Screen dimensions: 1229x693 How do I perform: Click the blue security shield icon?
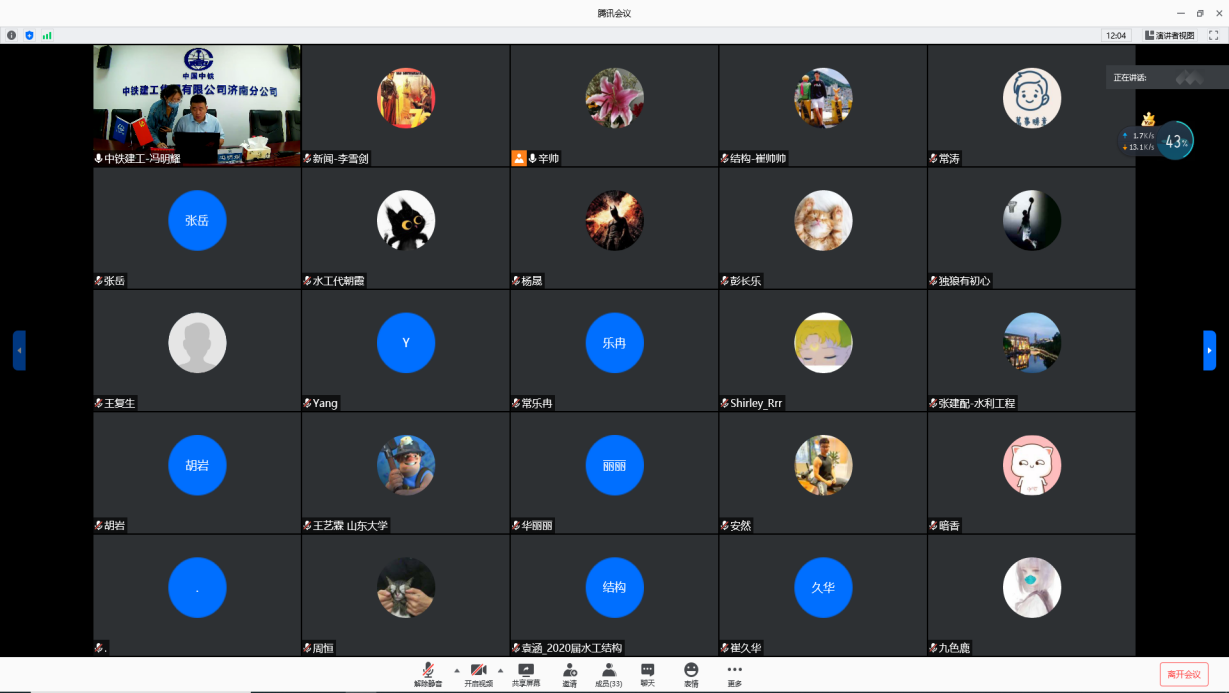29,35
